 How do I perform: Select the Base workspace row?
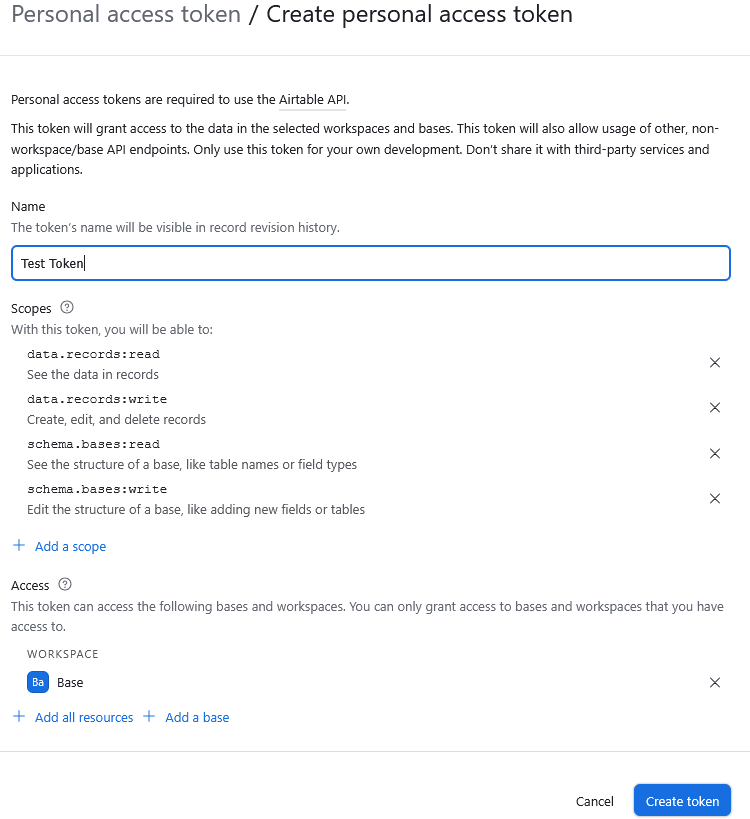point(72,681)
